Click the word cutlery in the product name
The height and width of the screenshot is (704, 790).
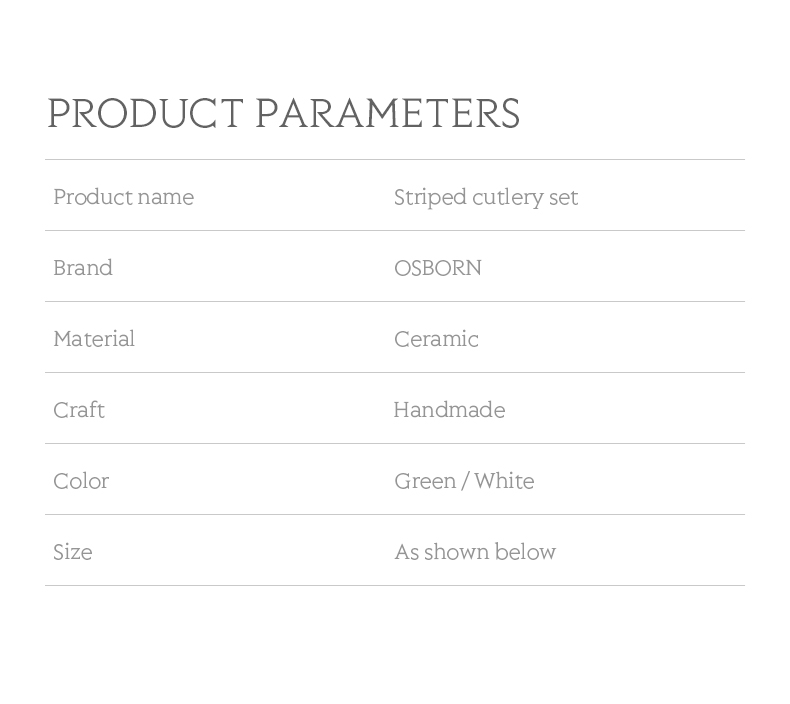[507, 197]
